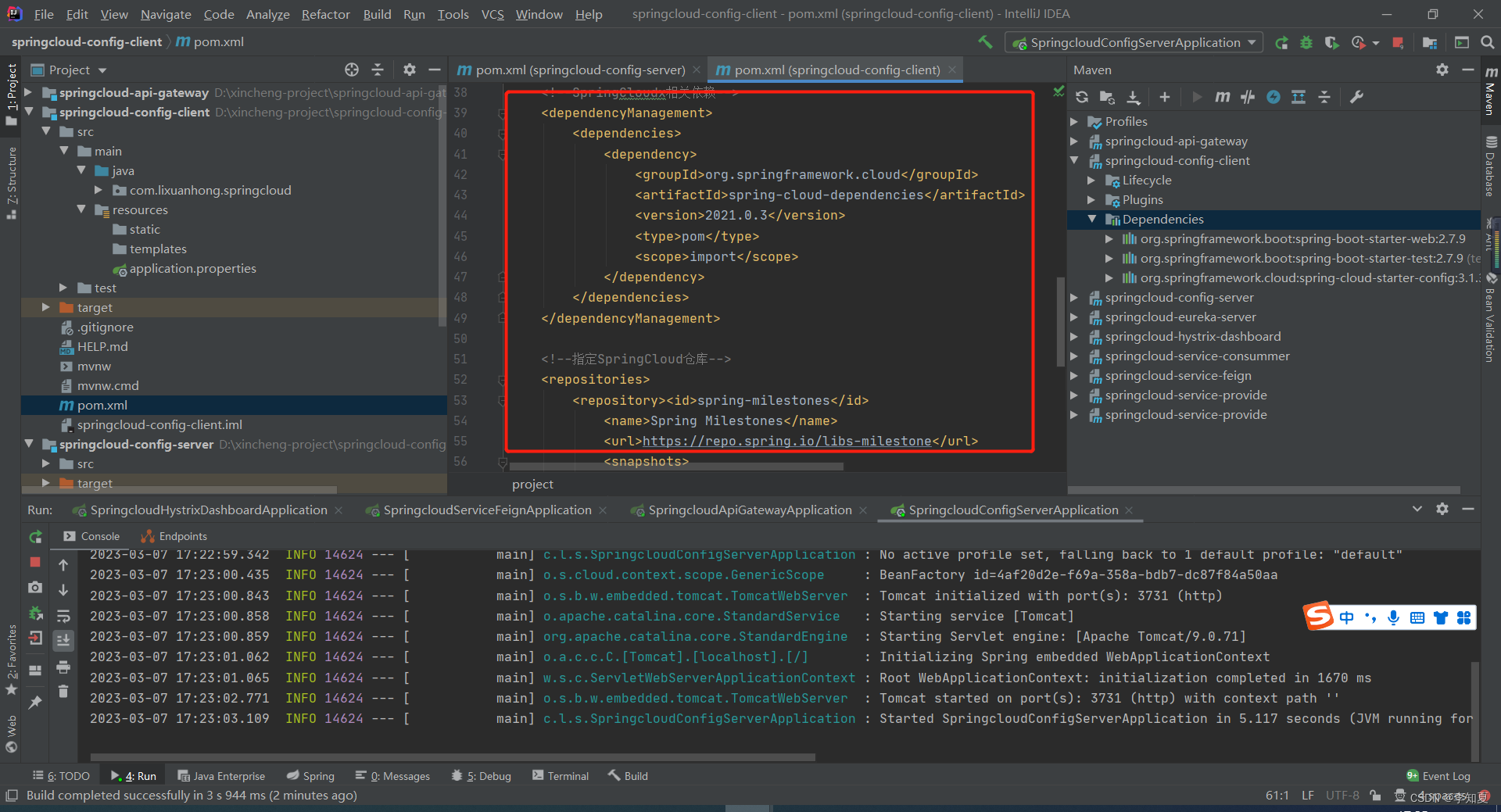Image resolution: width=1501 pixels, height=812 pixels.
Task: Open the Terminal tool window tab
Action: 560,775
